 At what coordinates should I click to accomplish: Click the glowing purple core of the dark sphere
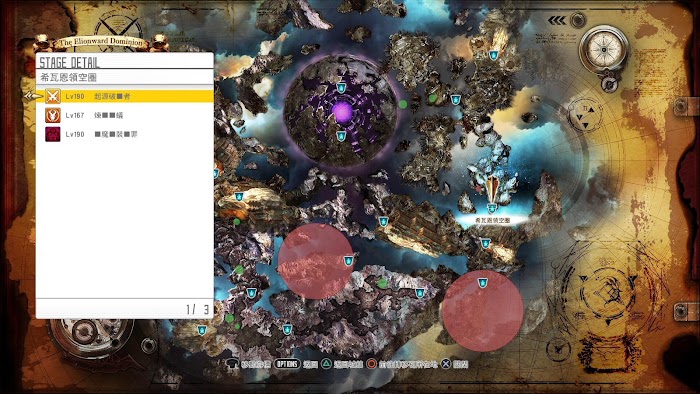342,111
